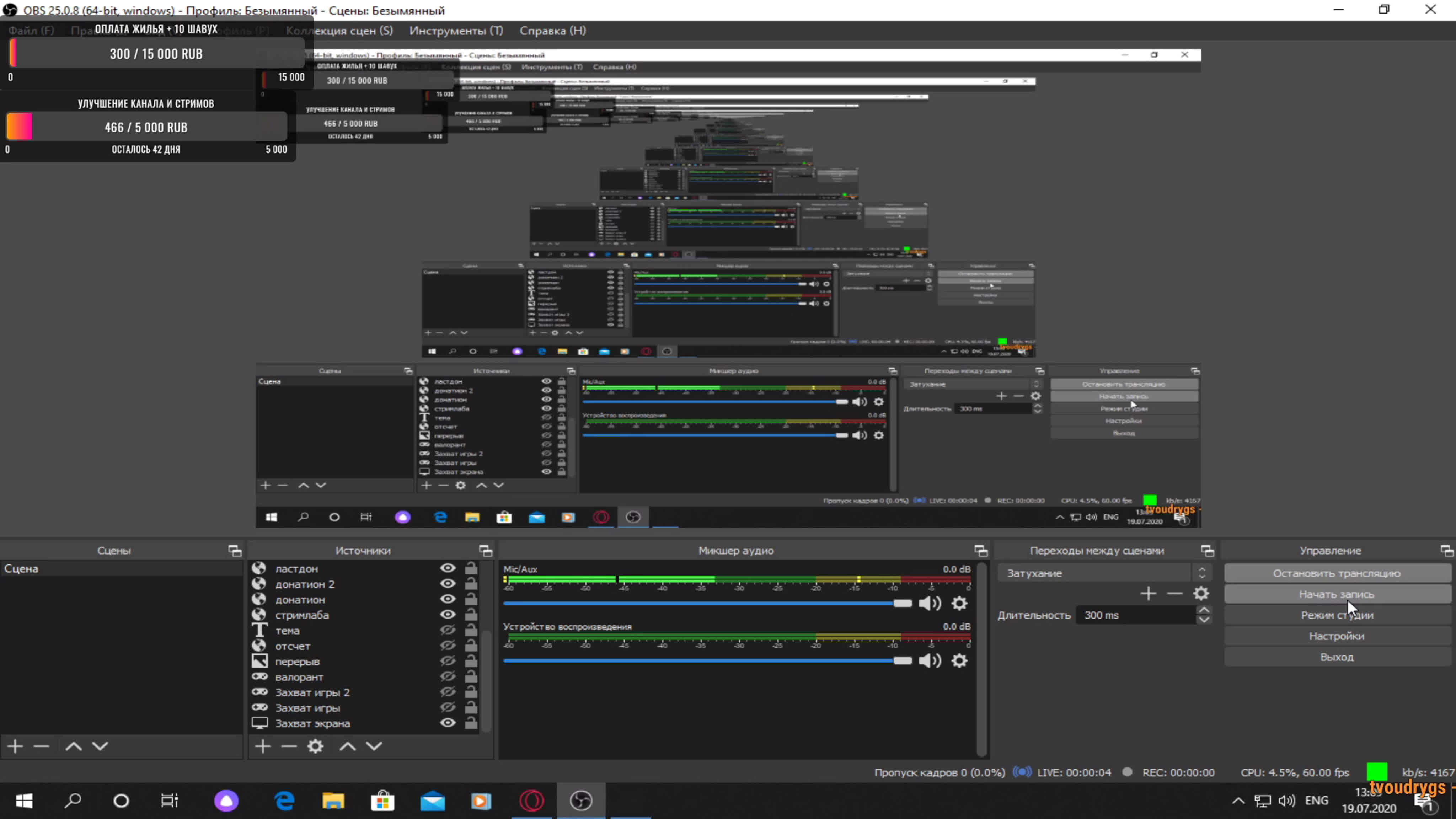Screen dimensions: 1456x819
Task: Add a new scene with the plus icon
Action: click(15, 746)
